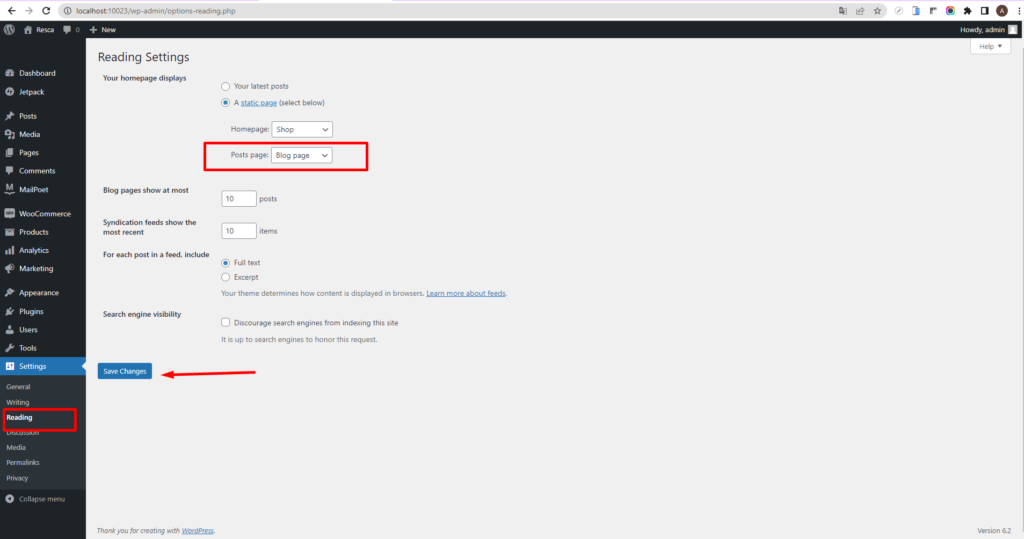Go forward in browser history
This screenshot has height=539, width=1024.
29,10
